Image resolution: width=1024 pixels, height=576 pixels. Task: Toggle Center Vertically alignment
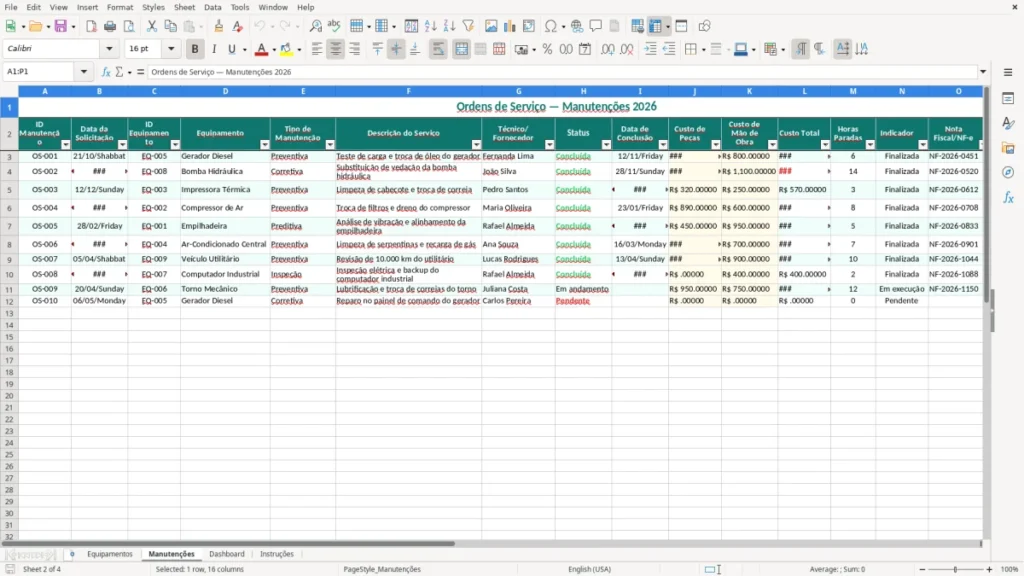(x=396, y=49)
